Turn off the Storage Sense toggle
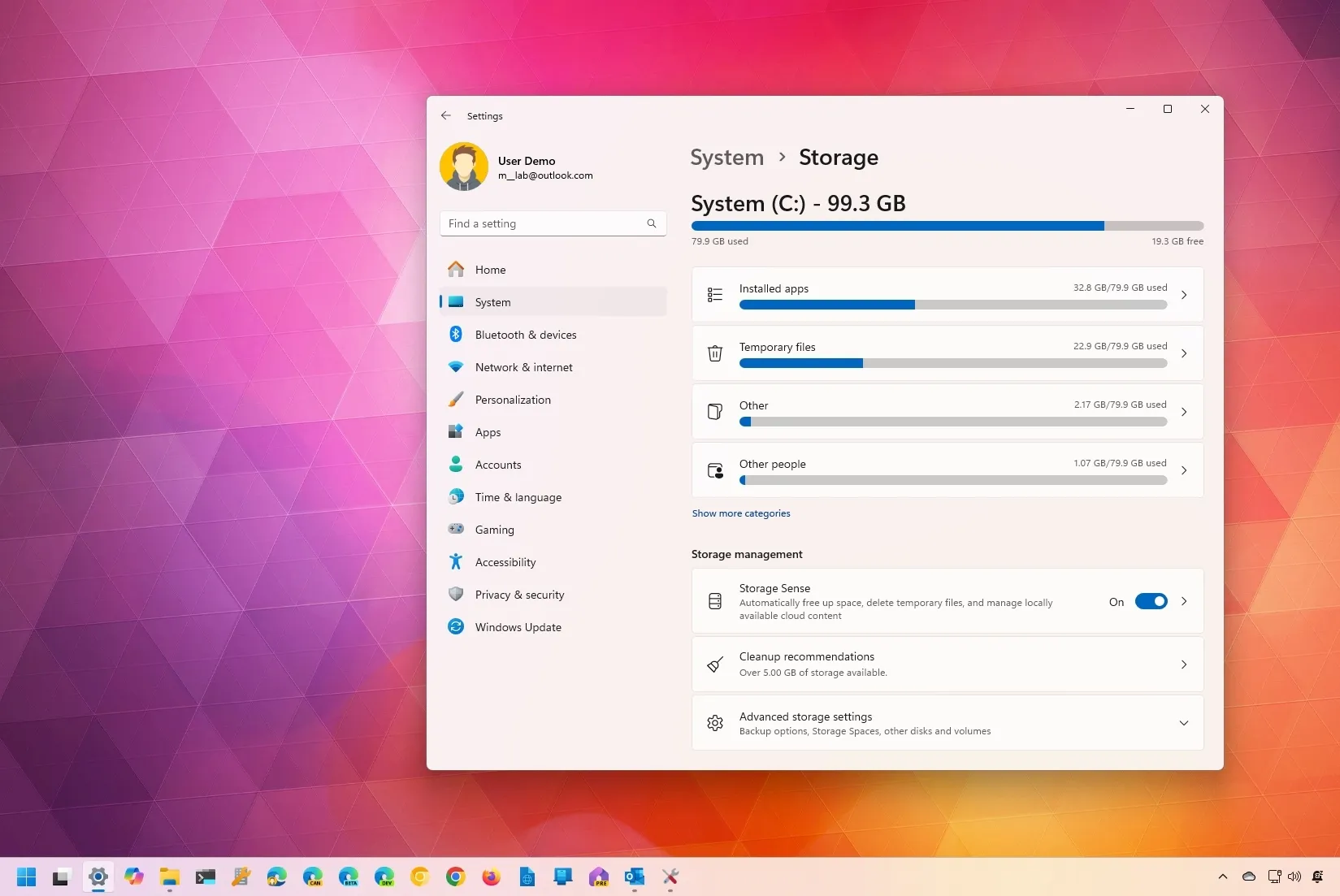 pos(1151,601)
